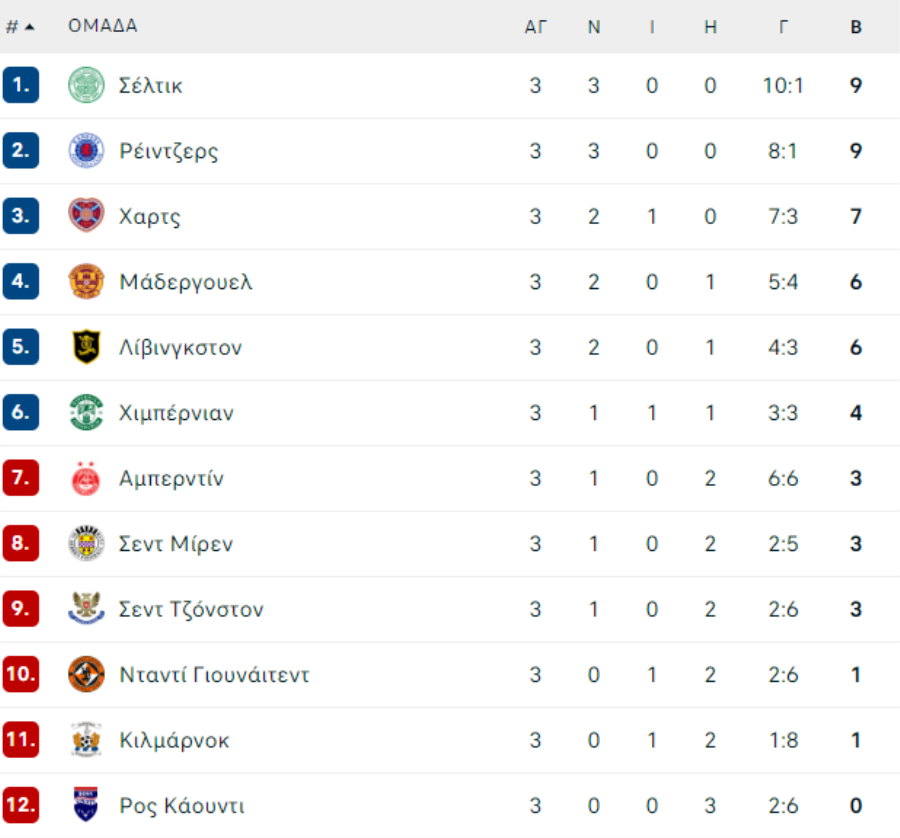The height and width of the screenshot is (838, 900).
Task: Click the Celtic club crest icon
Action: coord(86,85)
